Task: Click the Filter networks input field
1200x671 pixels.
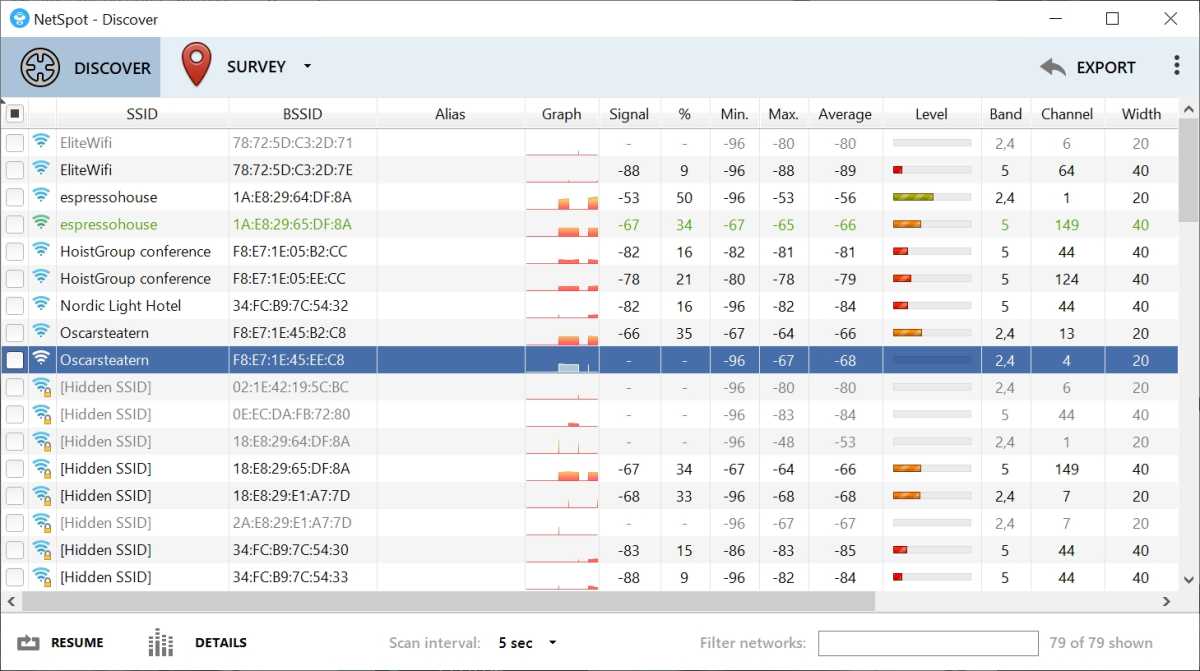Action: [927, 642]
